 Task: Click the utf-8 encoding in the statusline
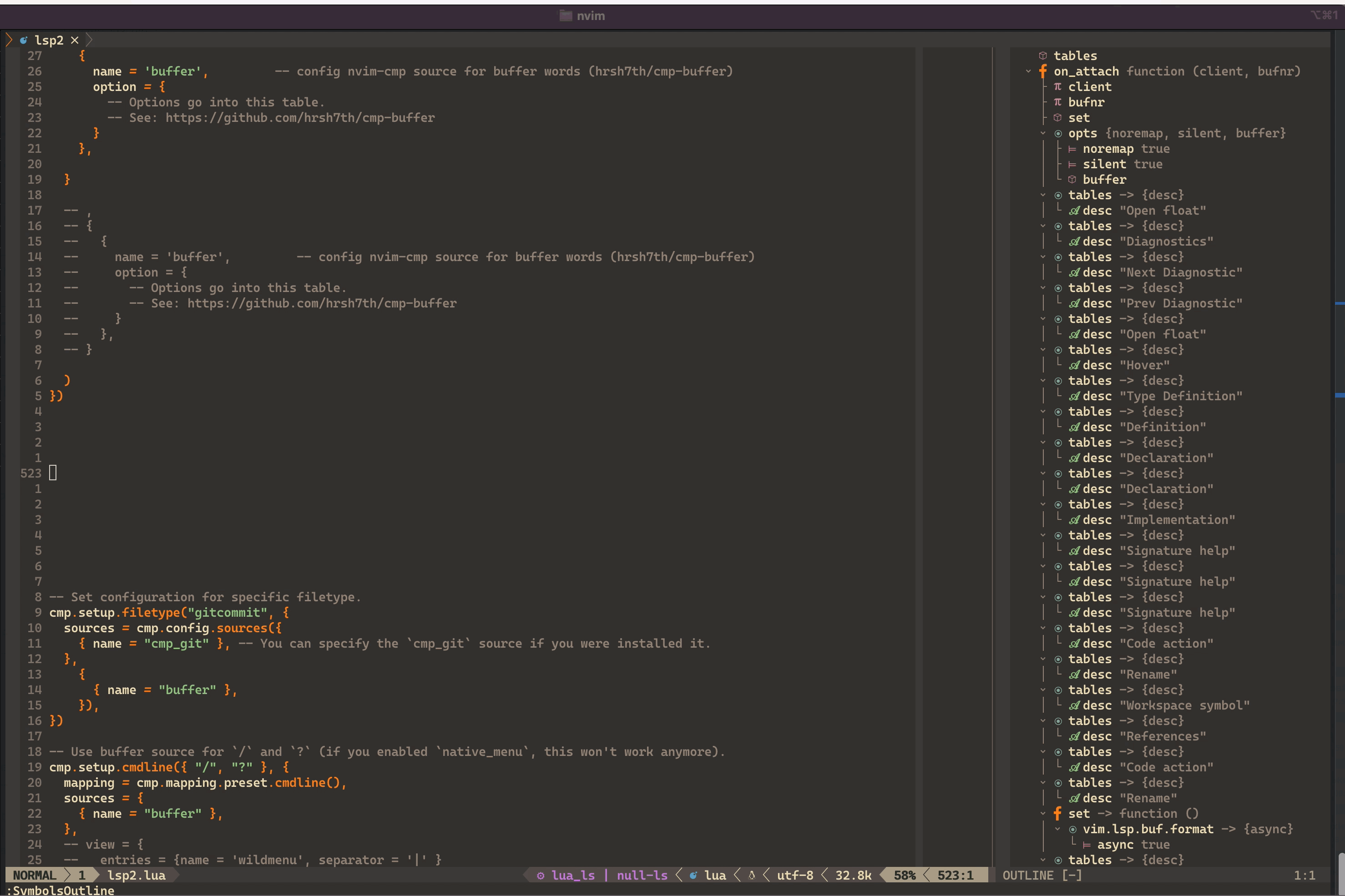coord(795,876)
